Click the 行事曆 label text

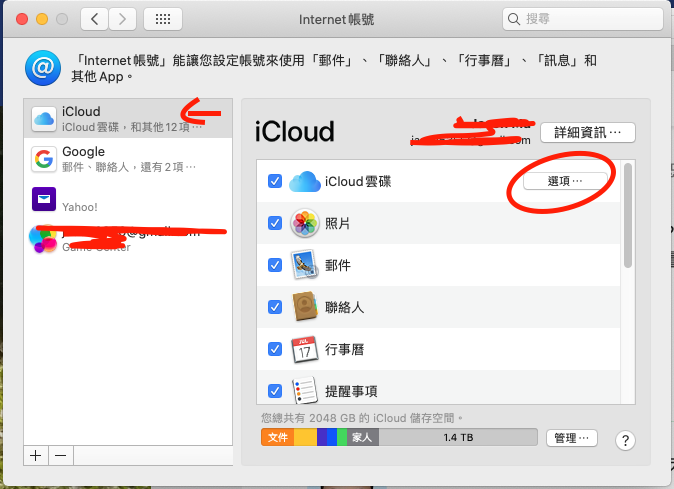(344, 349)
